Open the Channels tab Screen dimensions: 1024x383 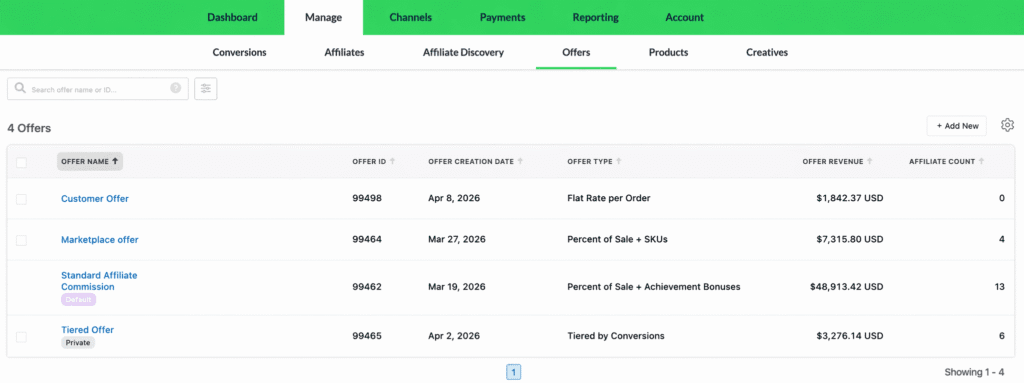click(411, 18)
